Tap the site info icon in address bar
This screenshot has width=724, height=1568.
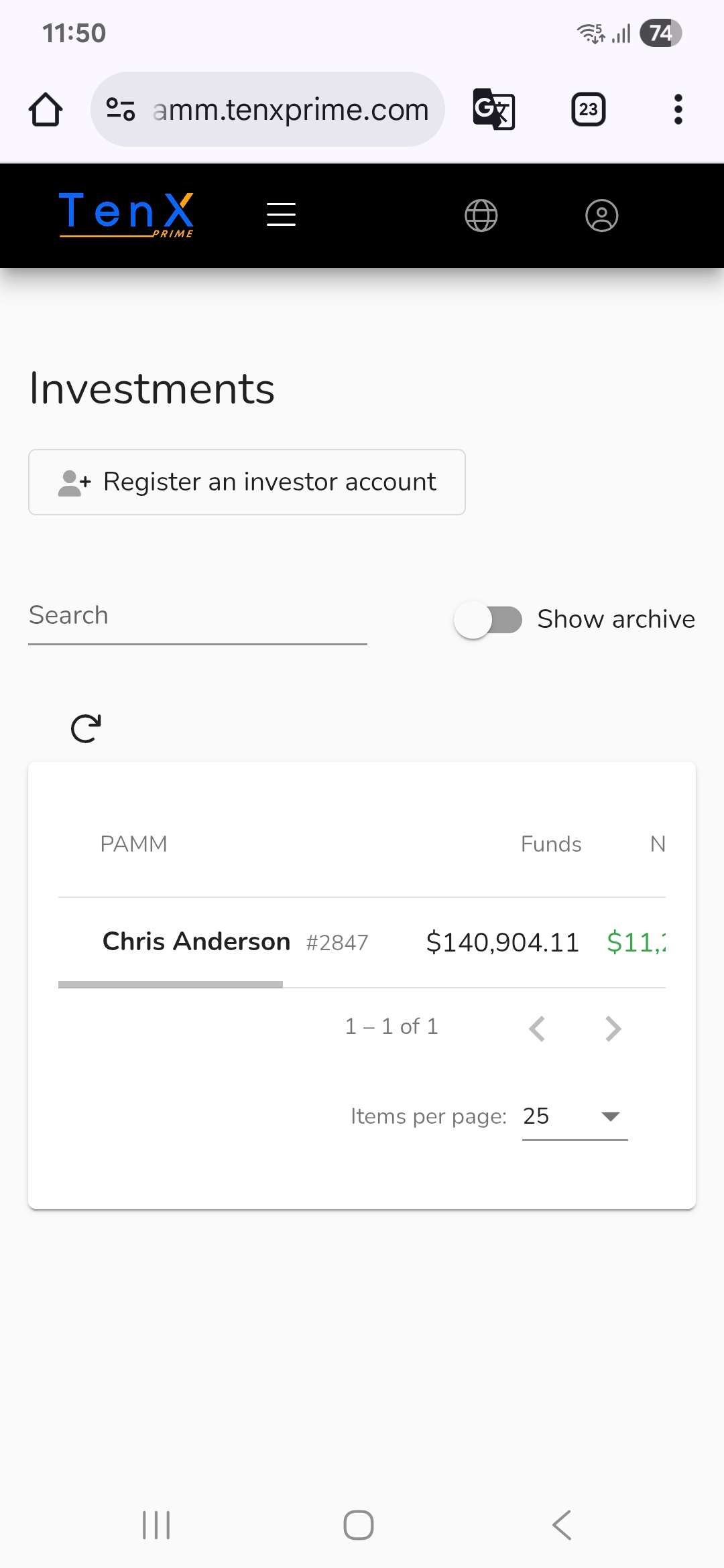[x=121, y=109]
